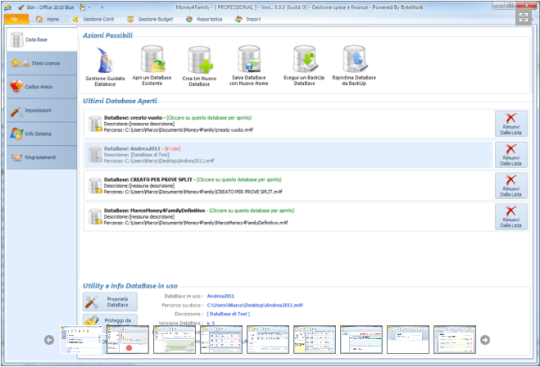Open Impostazioni sidebar item
Screen dimensions: 540x367
42,110
